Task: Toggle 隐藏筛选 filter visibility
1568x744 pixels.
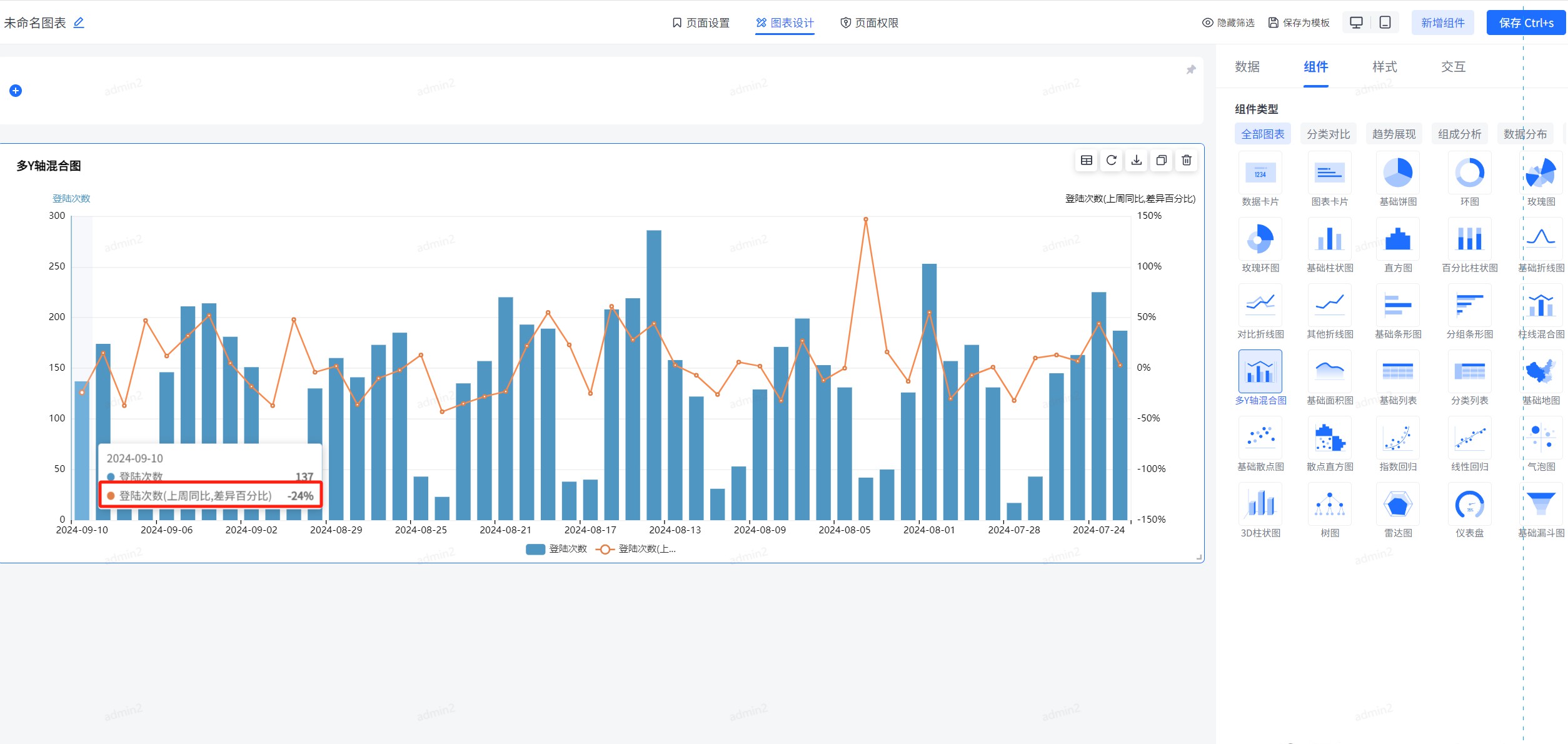Action: tap(1228, 23)
